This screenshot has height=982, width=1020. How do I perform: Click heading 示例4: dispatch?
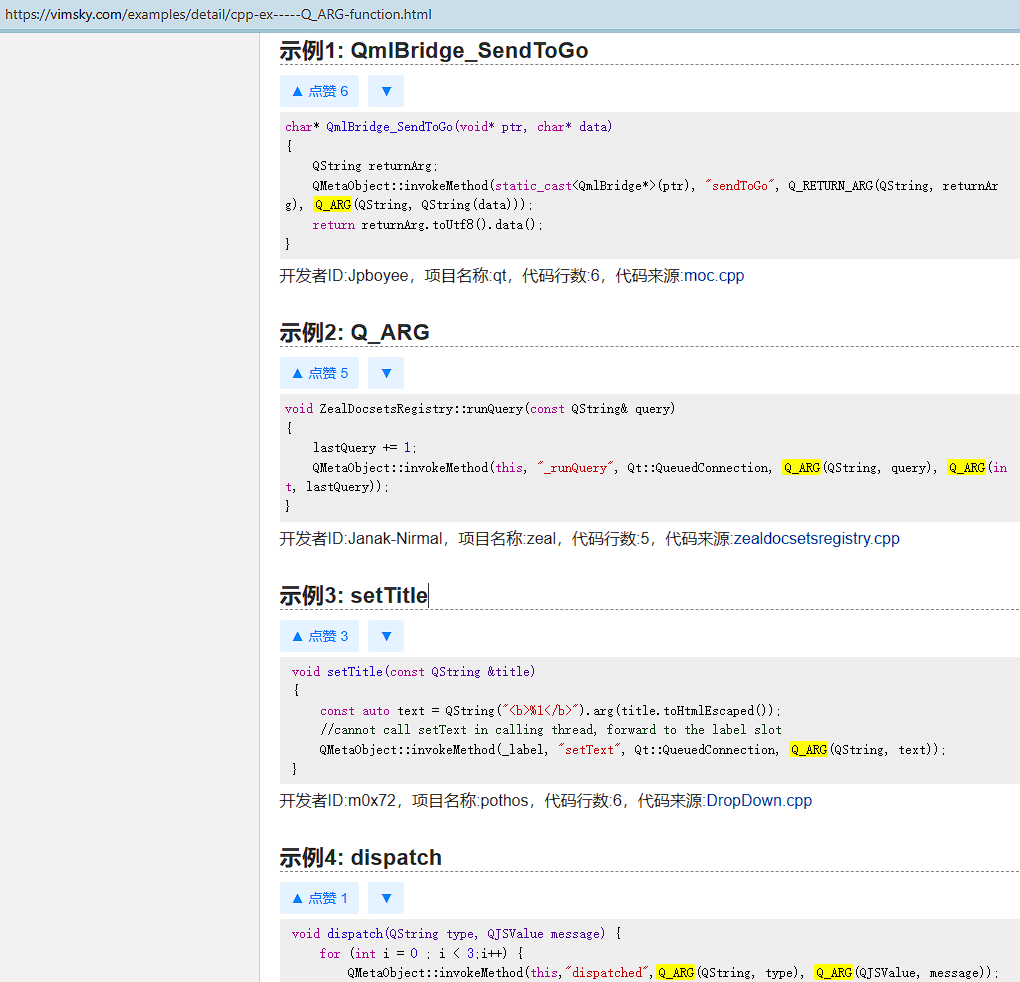(360, 857)
